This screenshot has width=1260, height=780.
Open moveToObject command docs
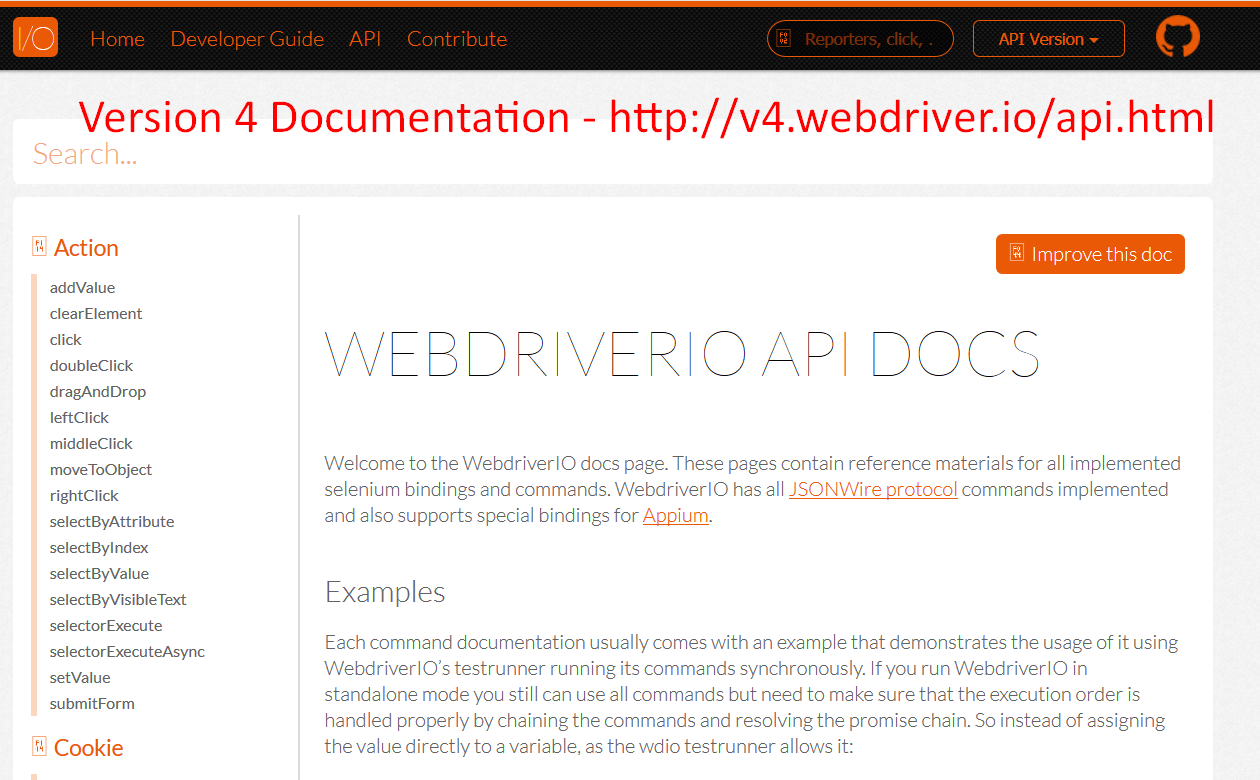(101, 470)
